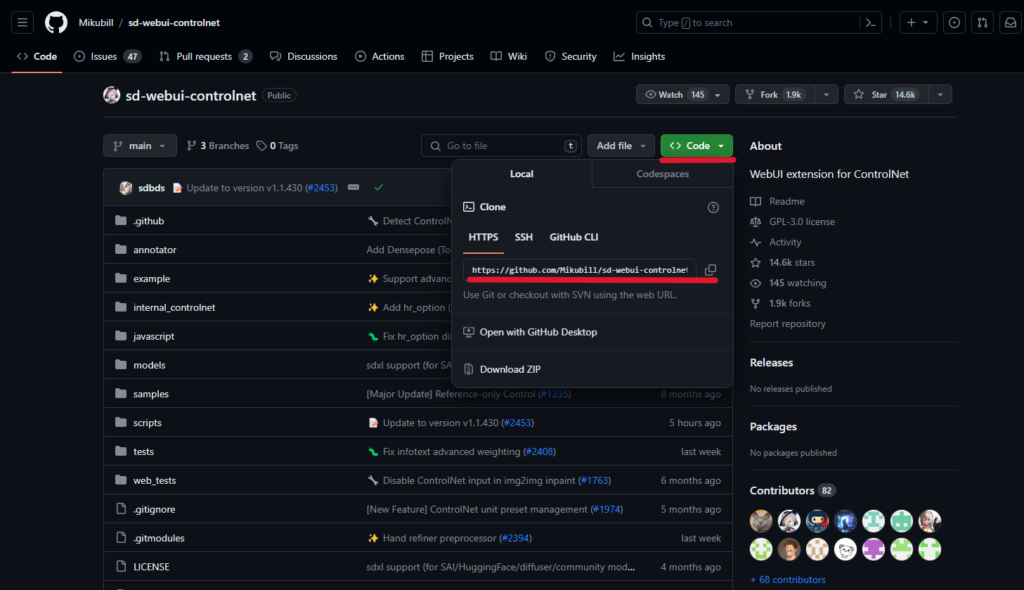Copy the HTTPS clone URL to clipboard
The image size is (1024, 590).
[x=711, y=270]
